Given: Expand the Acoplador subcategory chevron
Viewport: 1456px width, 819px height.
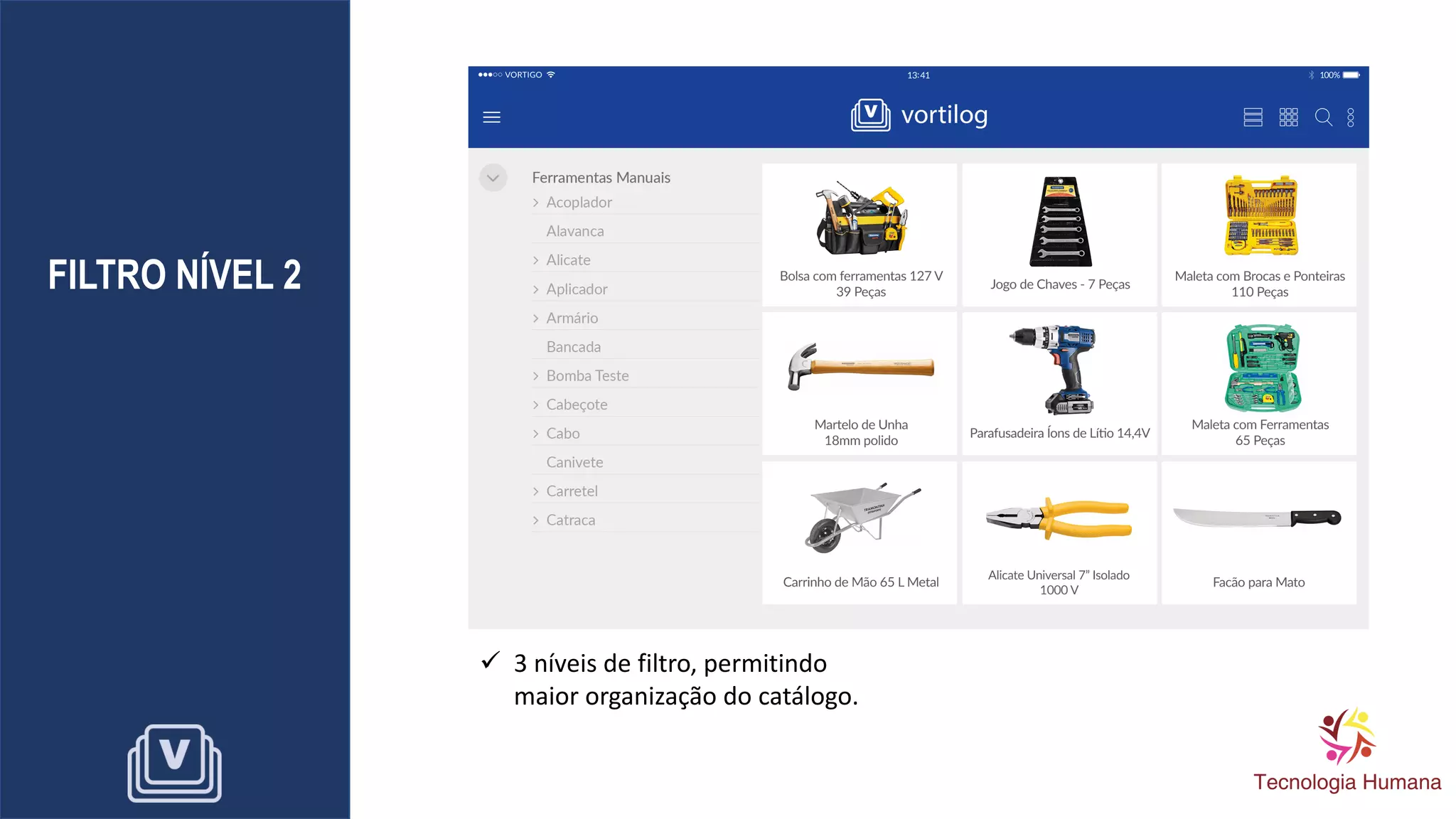Looking at the screenshot, I should [x=535, y=203].
